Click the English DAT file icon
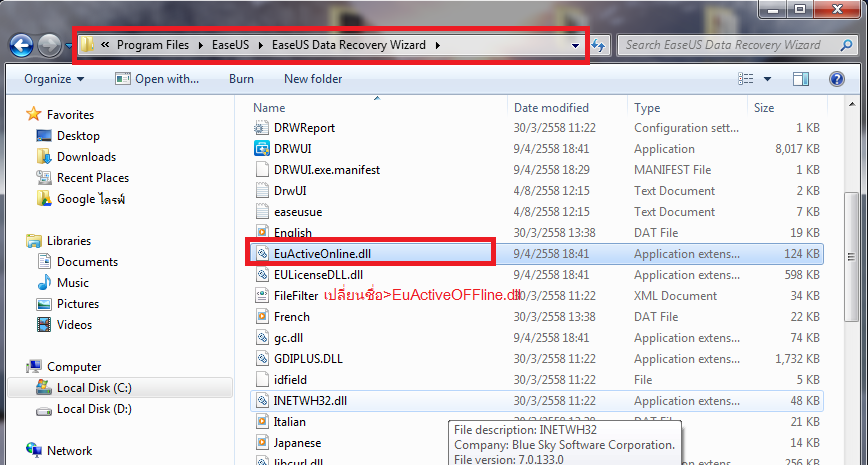Image resolution: width=868 pixels, height=465 pixels. tap(262, 231)
